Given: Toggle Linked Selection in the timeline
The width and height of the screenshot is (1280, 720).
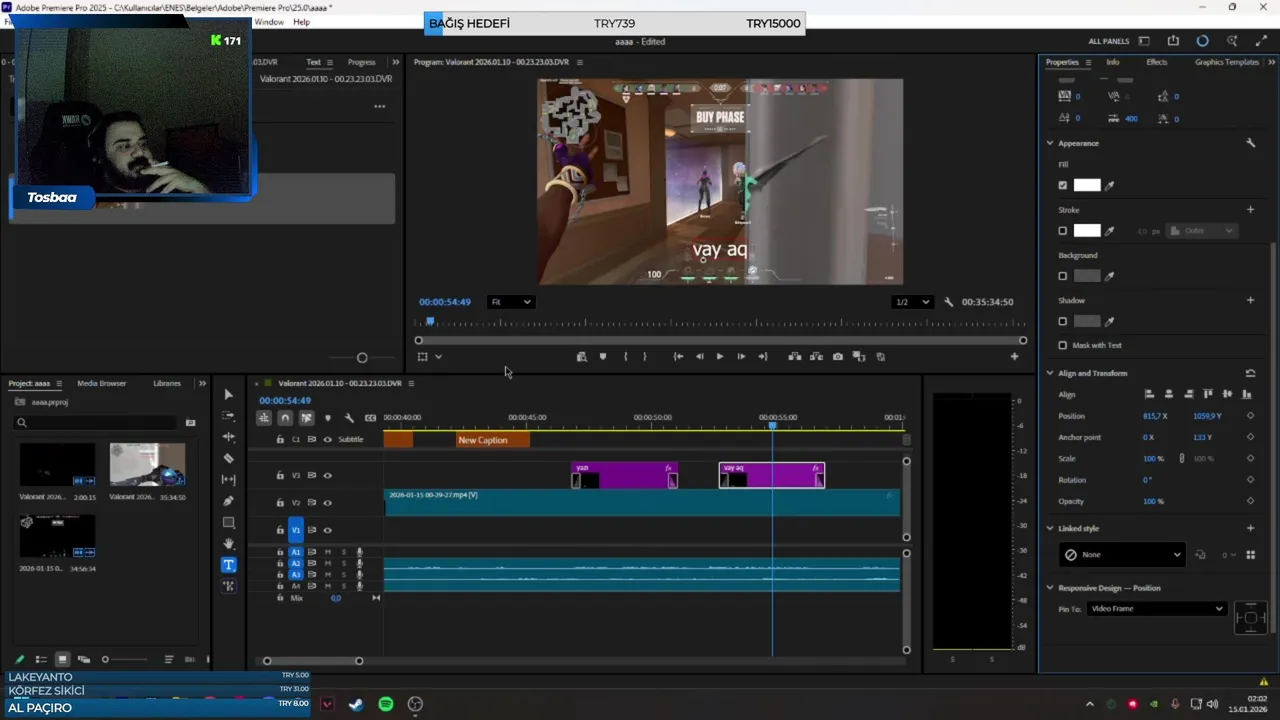Looking at the screenshot, I should coord(306,418).
